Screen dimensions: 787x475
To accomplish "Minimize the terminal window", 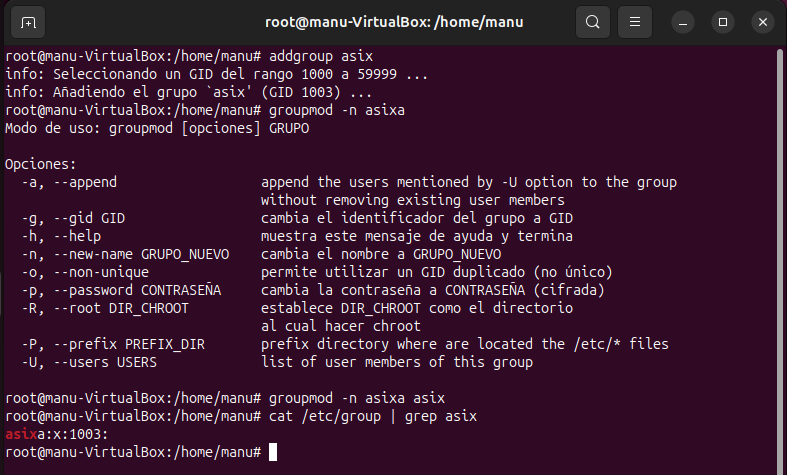I will click(685, 21).
